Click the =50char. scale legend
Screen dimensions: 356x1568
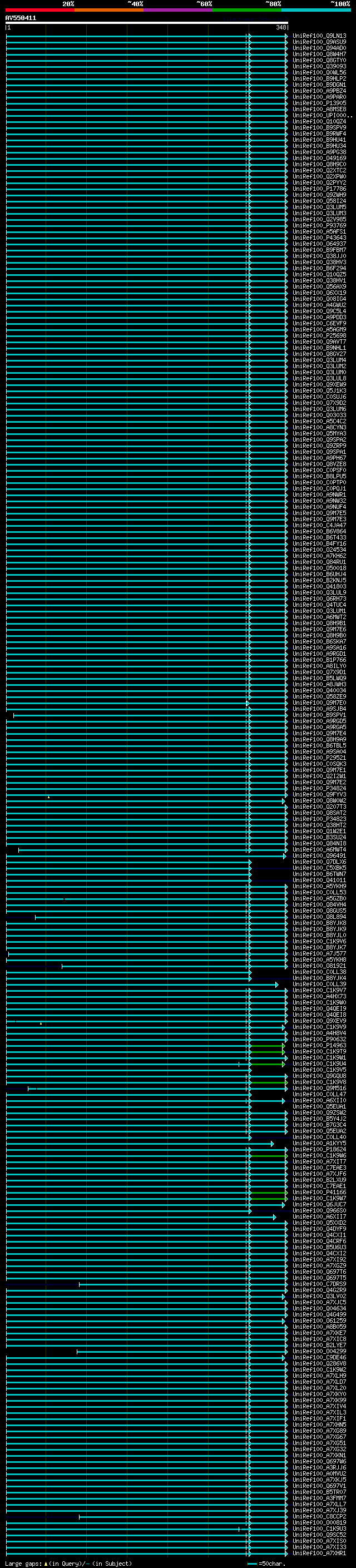tap(267, 1563)
